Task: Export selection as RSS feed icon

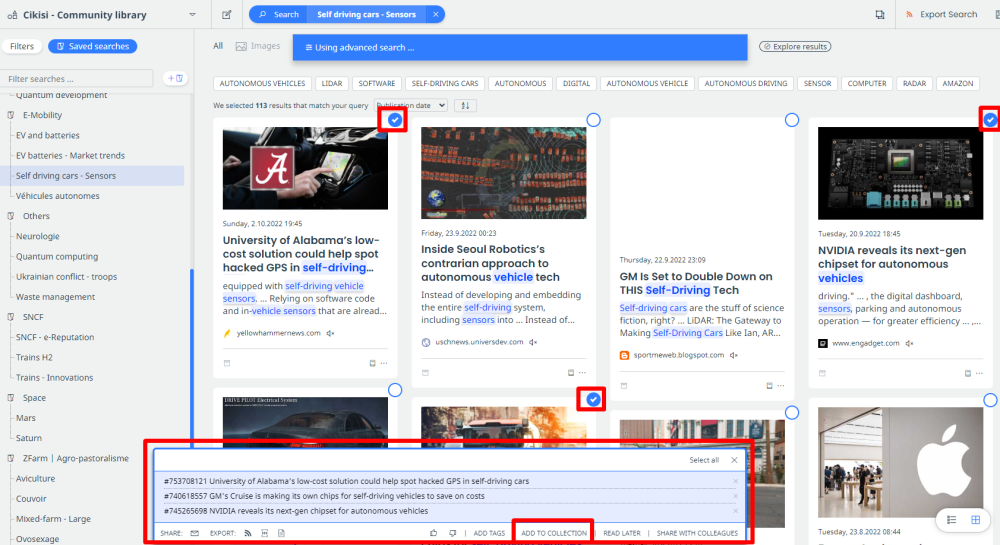Action: click(x=248, y=533)
